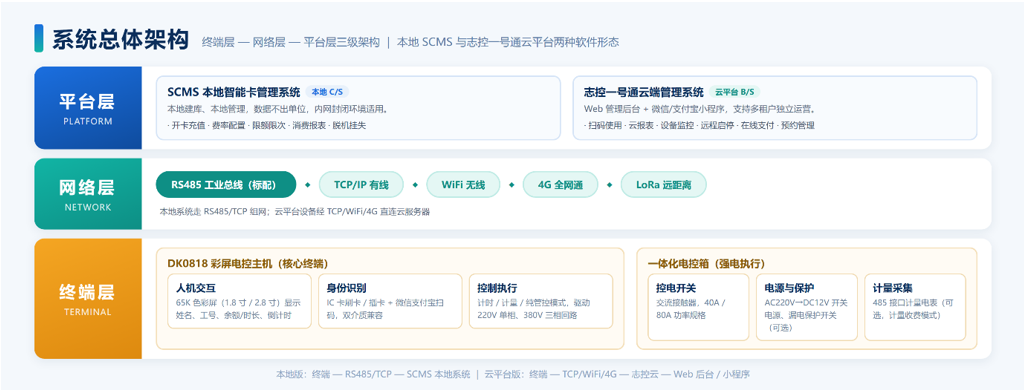Open the 控制执行 card title

click(497, 288)
